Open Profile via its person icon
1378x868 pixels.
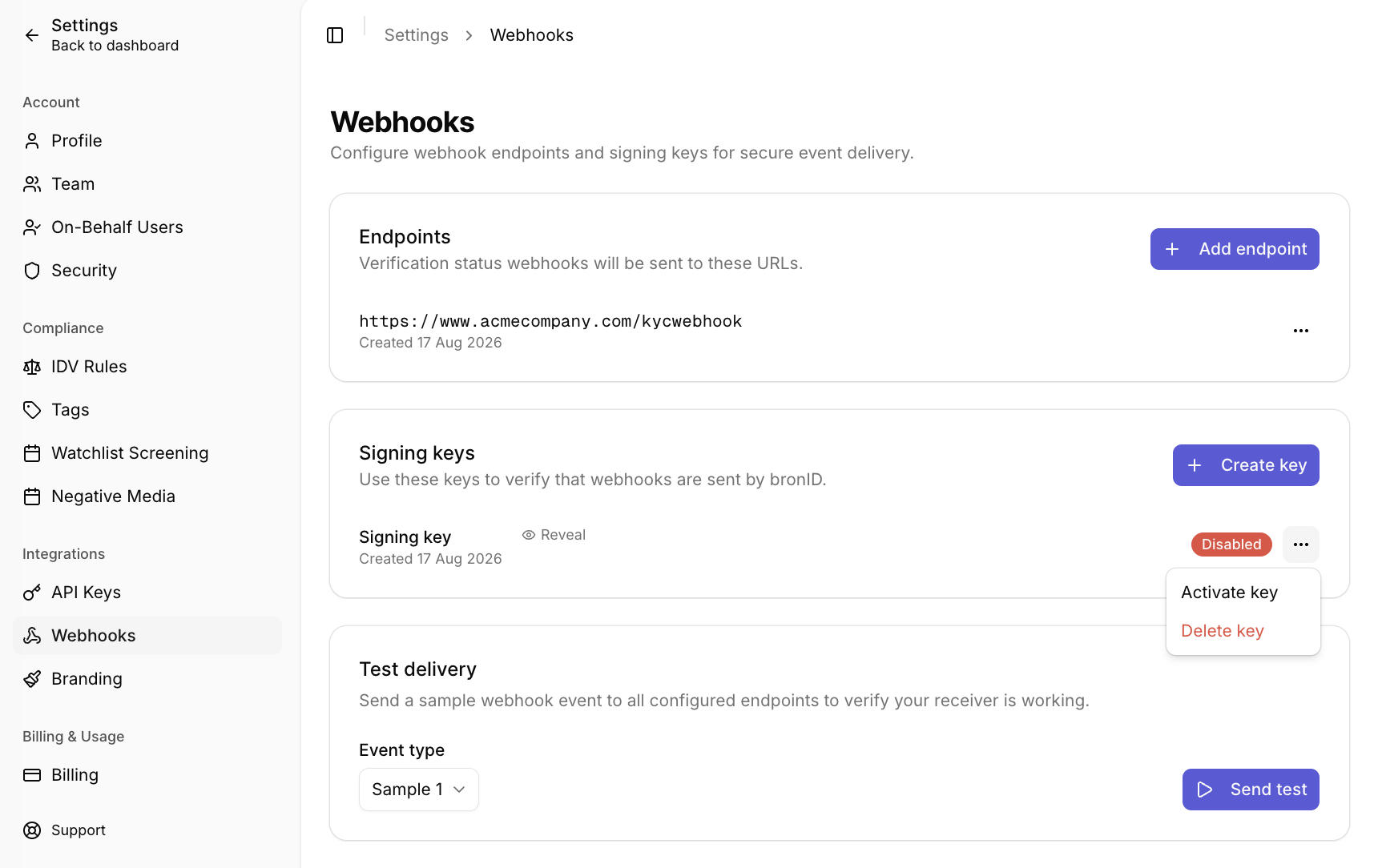(32, 141)
